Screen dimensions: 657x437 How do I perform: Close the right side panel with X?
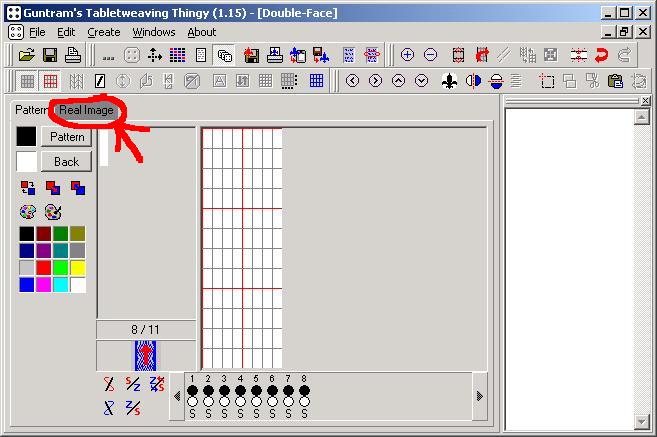coord(645,101)
